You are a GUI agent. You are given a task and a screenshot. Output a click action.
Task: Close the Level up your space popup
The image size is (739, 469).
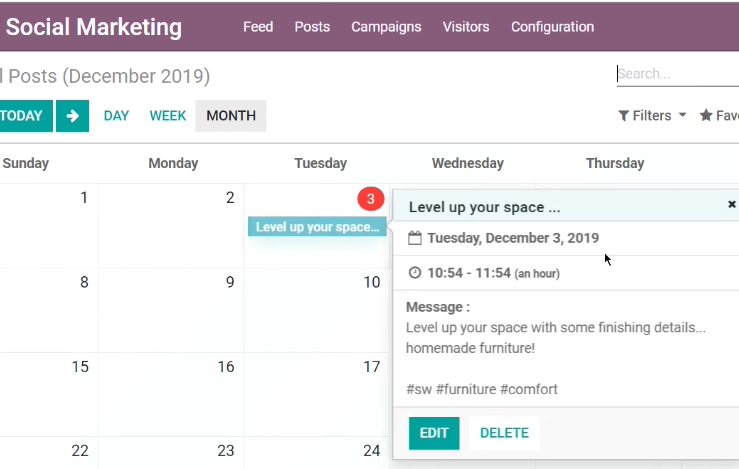731,204
